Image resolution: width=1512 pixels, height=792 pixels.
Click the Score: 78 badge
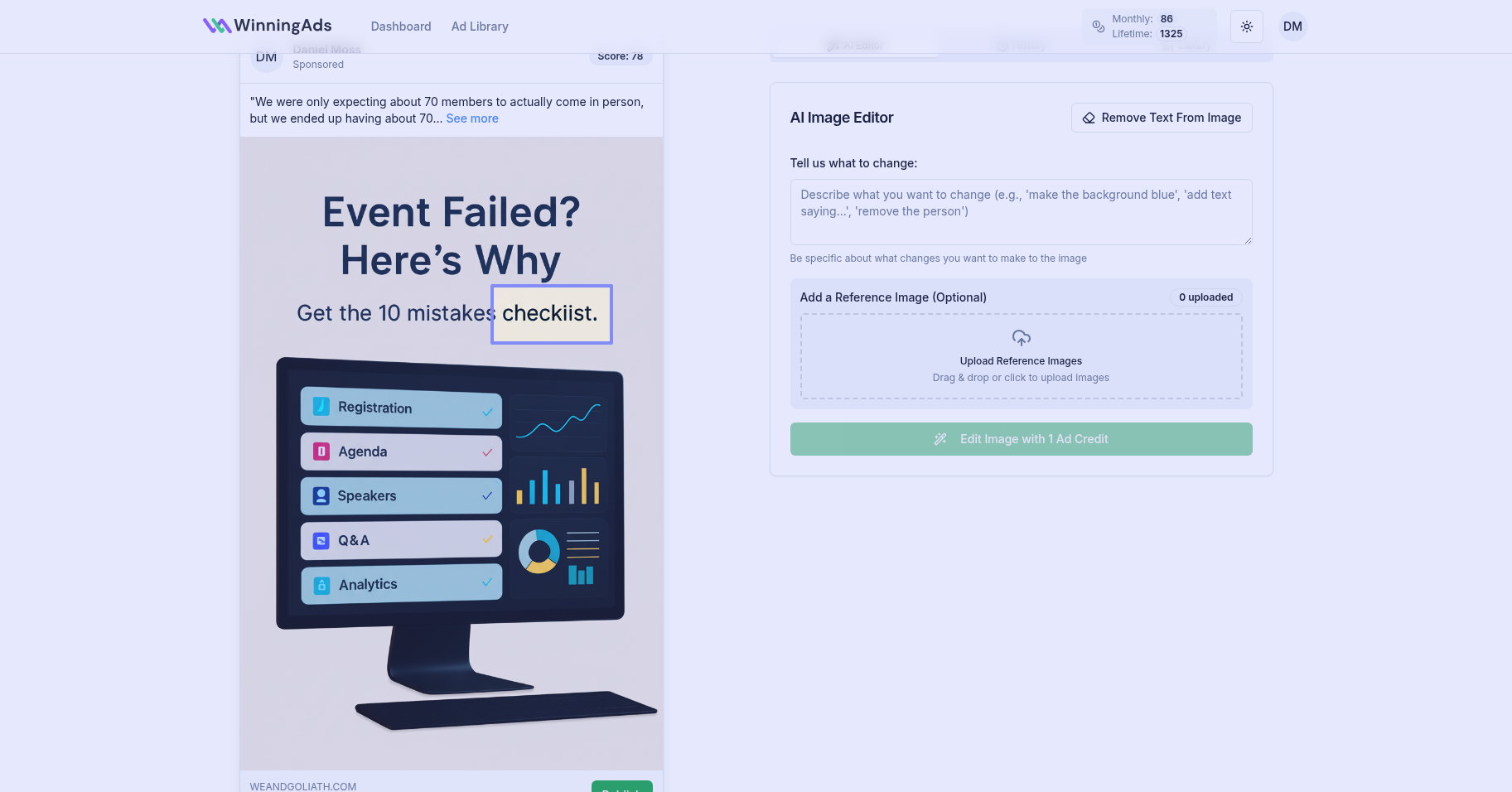tap(620, 56)
